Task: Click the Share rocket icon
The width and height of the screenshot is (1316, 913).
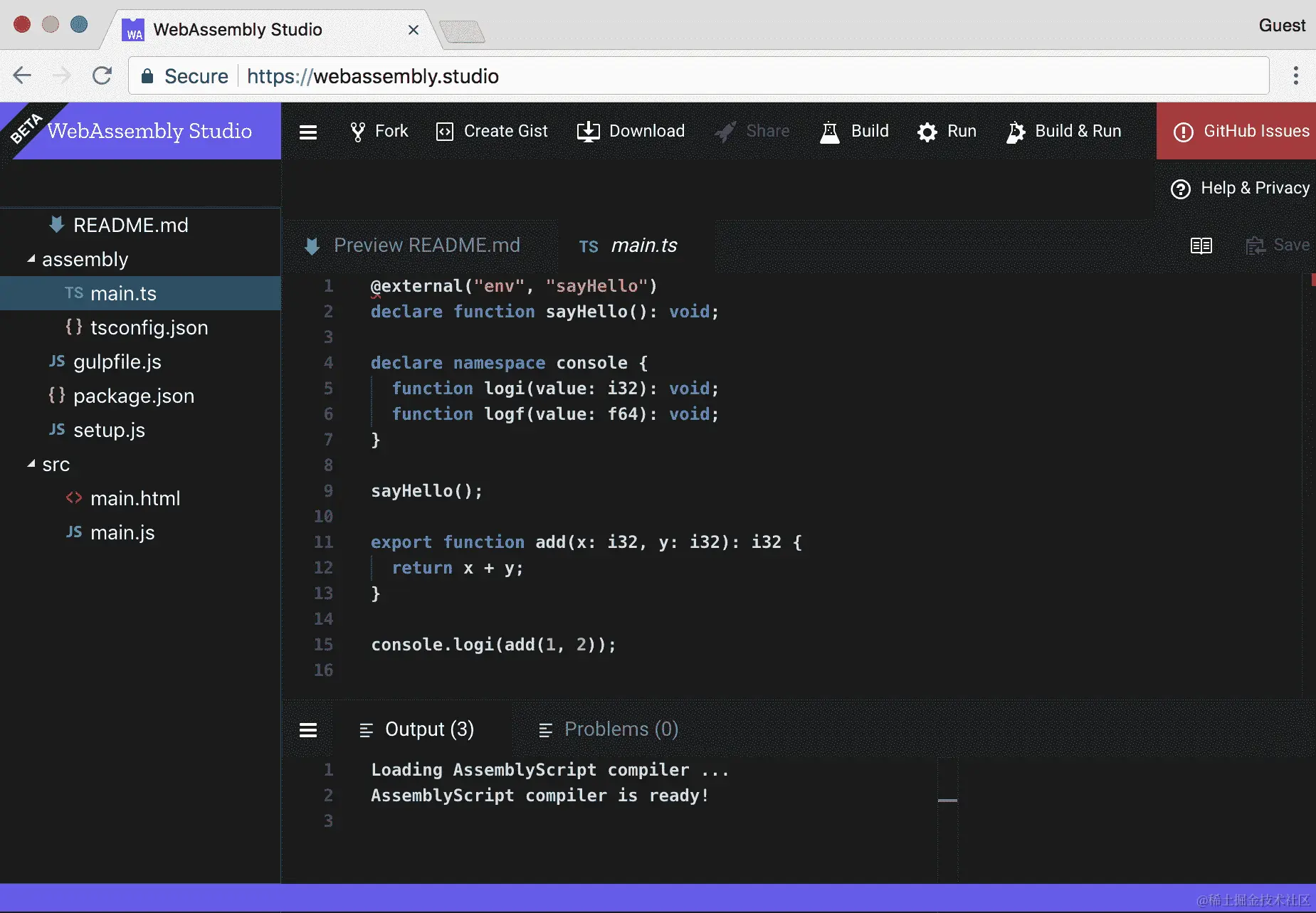Action: [x=725, y=132]
